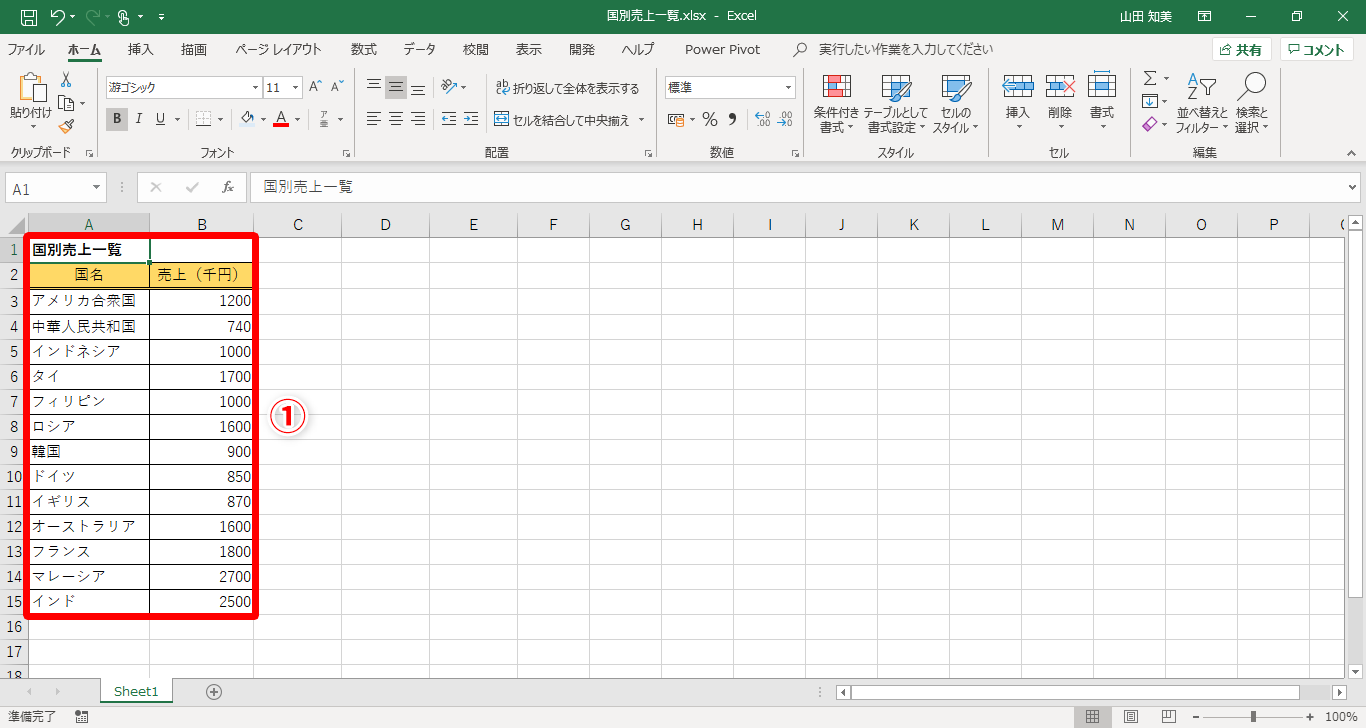Viewport: 1366px width, 728px height.
Task: Collapse the ribbon with the chevron
Action: point(1351,153)
